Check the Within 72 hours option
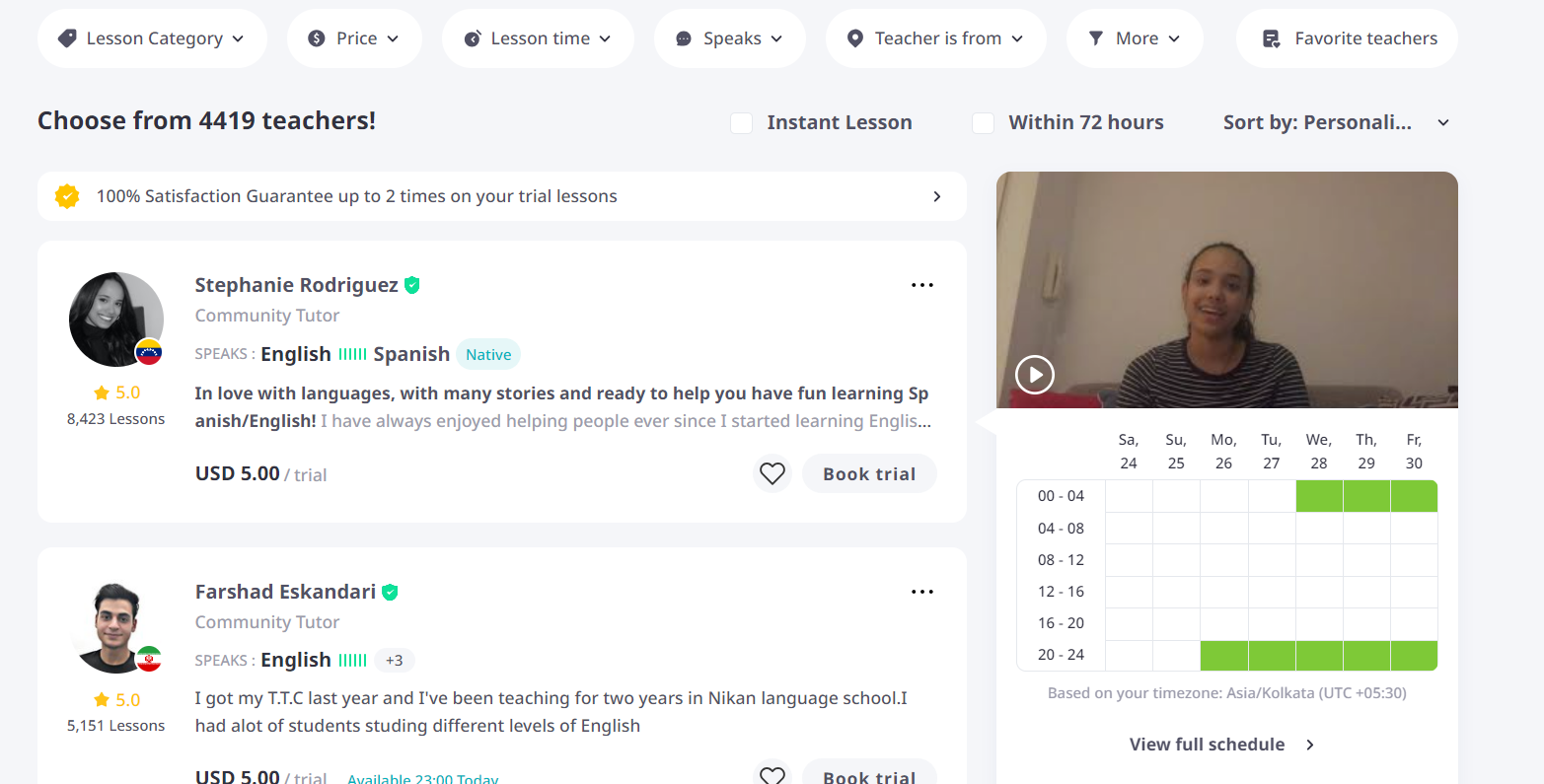 pos(983,123)
